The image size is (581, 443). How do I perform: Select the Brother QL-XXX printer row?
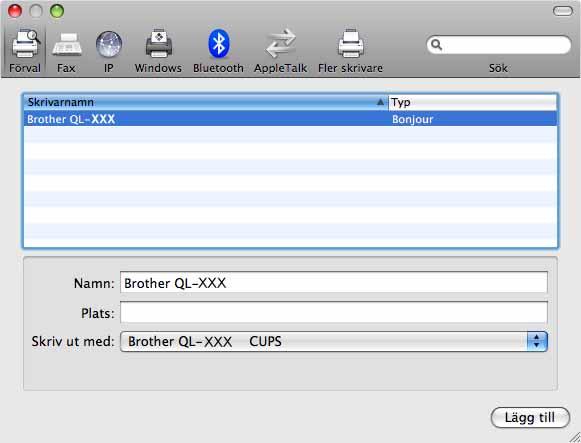click(x=290, y=119)
